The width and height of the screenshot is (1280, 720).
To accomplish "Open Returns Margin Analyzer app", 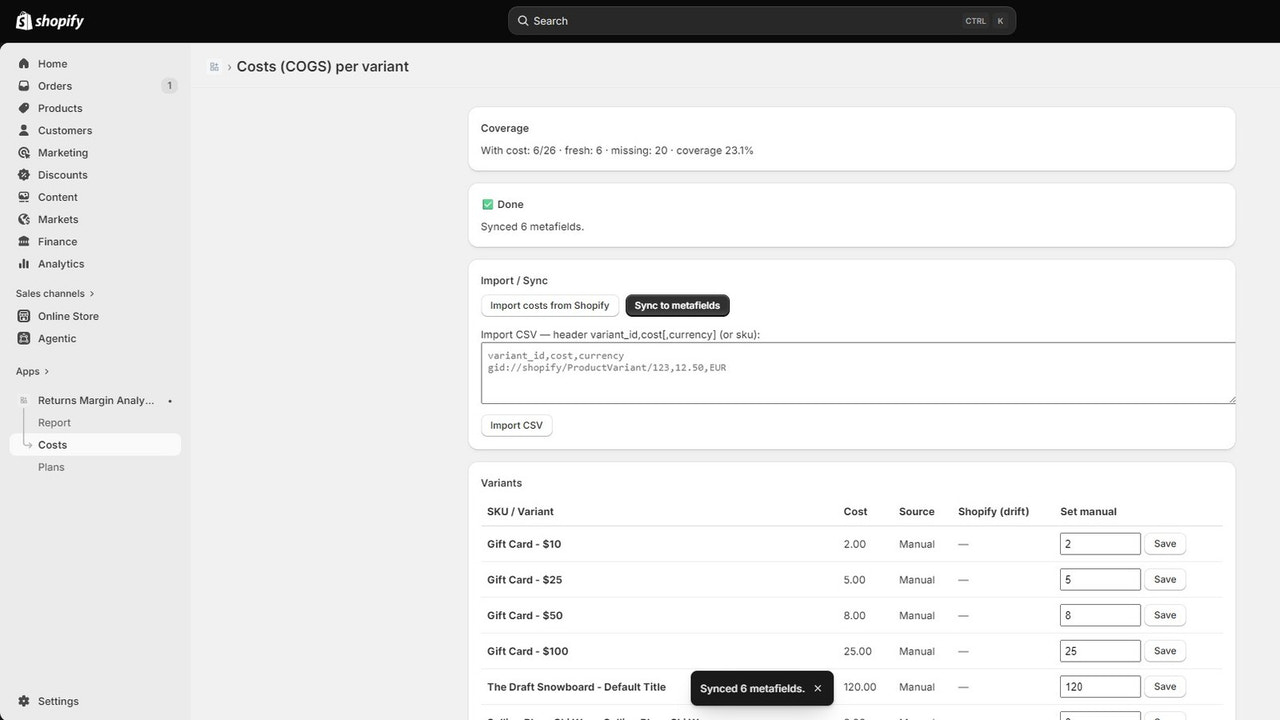I will pos(96,400).
